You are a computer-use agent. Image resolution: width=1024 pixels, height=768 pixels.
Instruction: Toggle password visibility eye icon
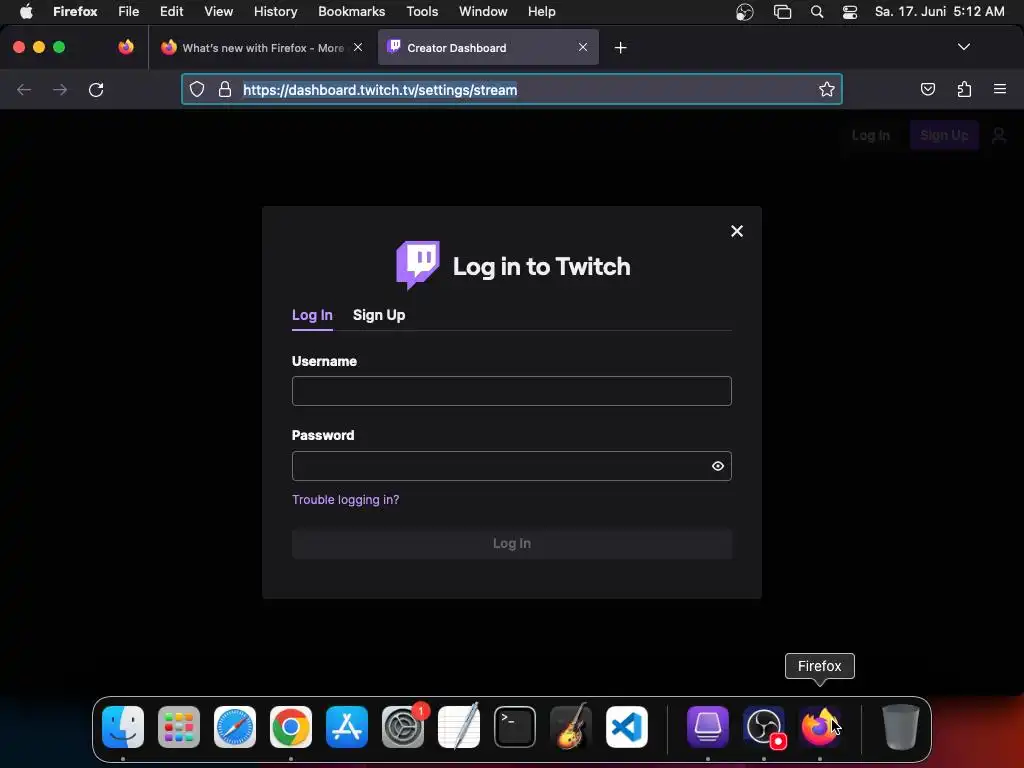718,466
